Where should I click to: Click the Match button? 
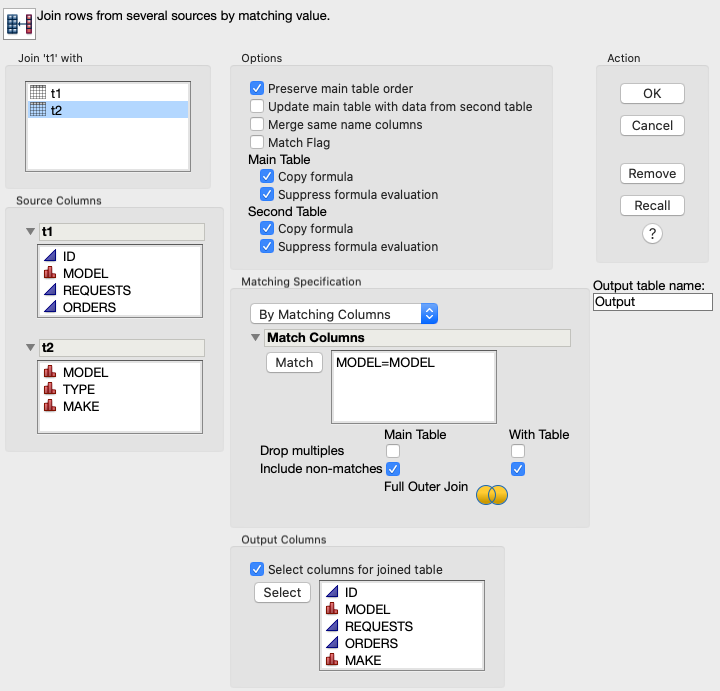[x=294, y=362]
